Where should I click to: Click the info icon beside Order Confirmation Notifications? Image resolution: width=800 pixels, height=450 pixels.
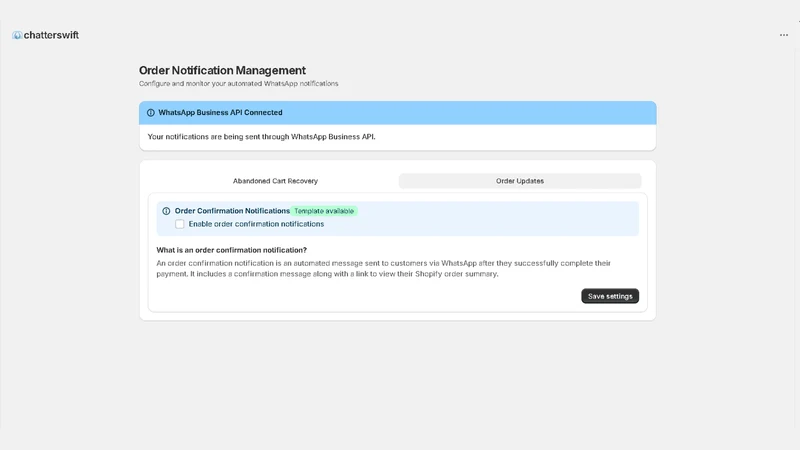[166, 211]
